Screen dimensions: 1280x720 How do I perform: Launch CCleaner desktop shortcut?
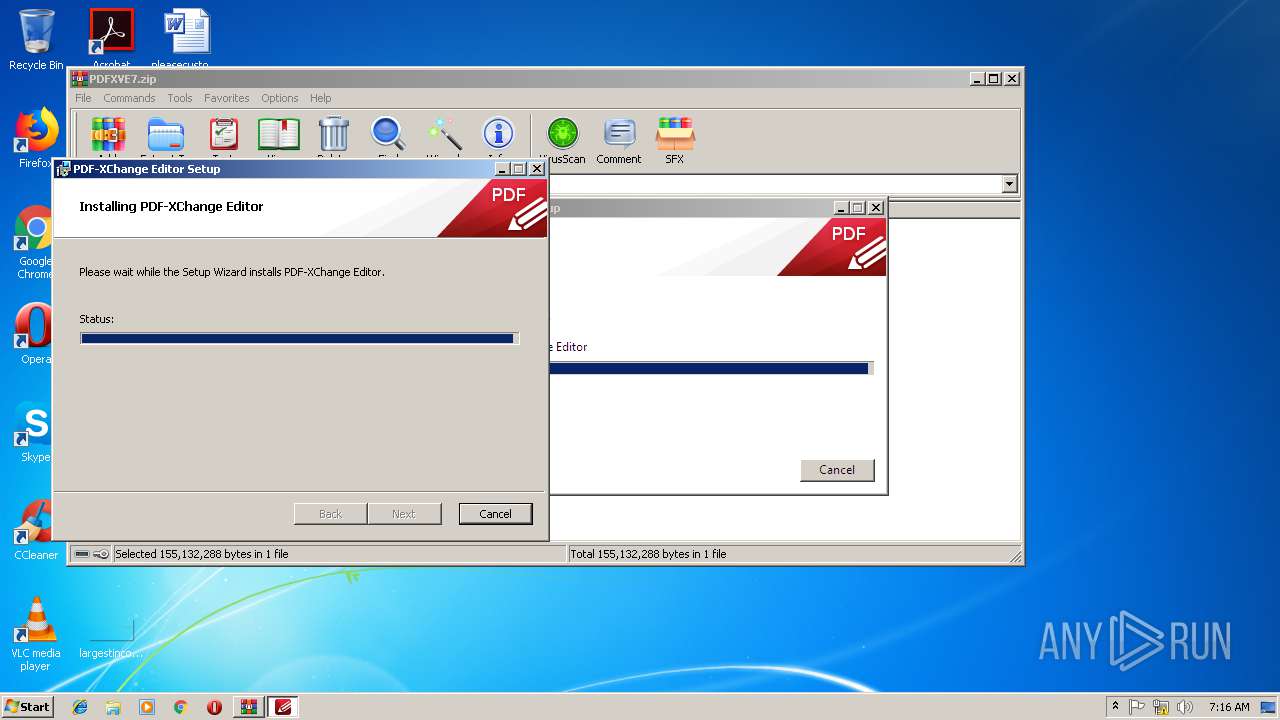pos(36,530)
